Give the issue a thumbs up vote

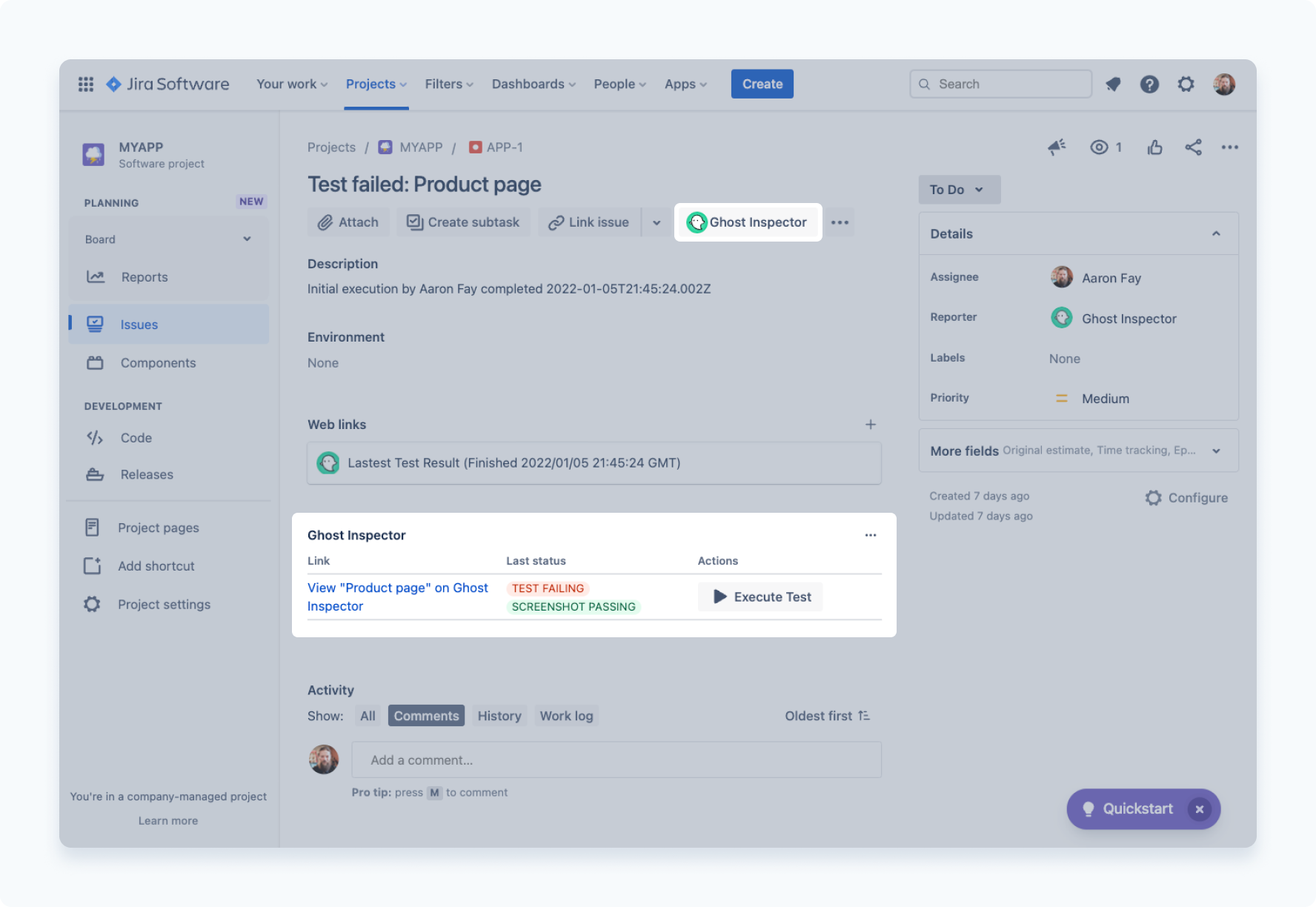tap(1154, 147)
